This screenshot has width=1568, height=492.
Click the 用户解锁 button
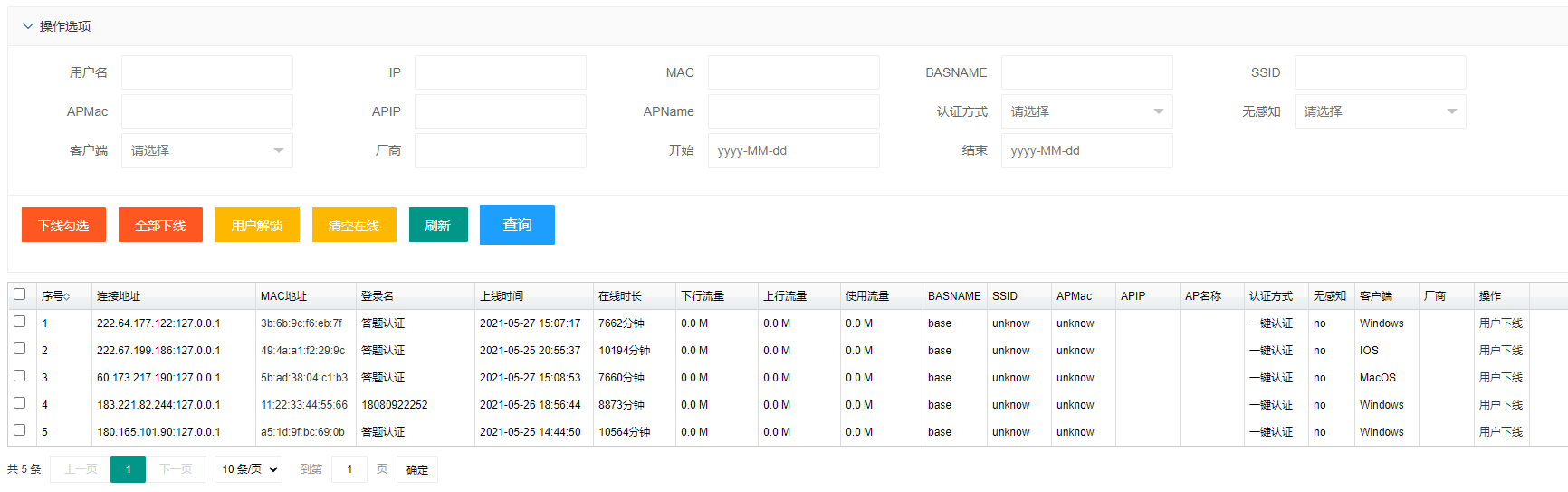(257, 225)
